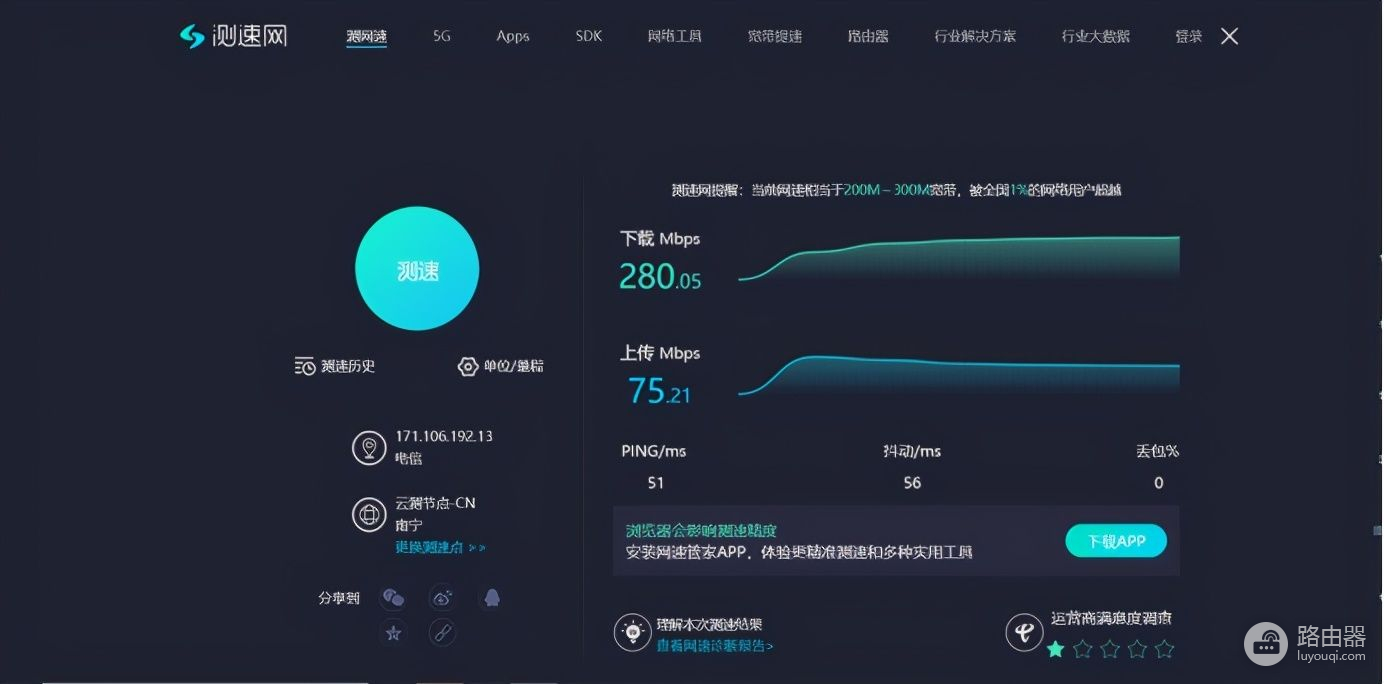Open the 5G menu item
The width and height of the screenshot is (1384, 684).
442,36
